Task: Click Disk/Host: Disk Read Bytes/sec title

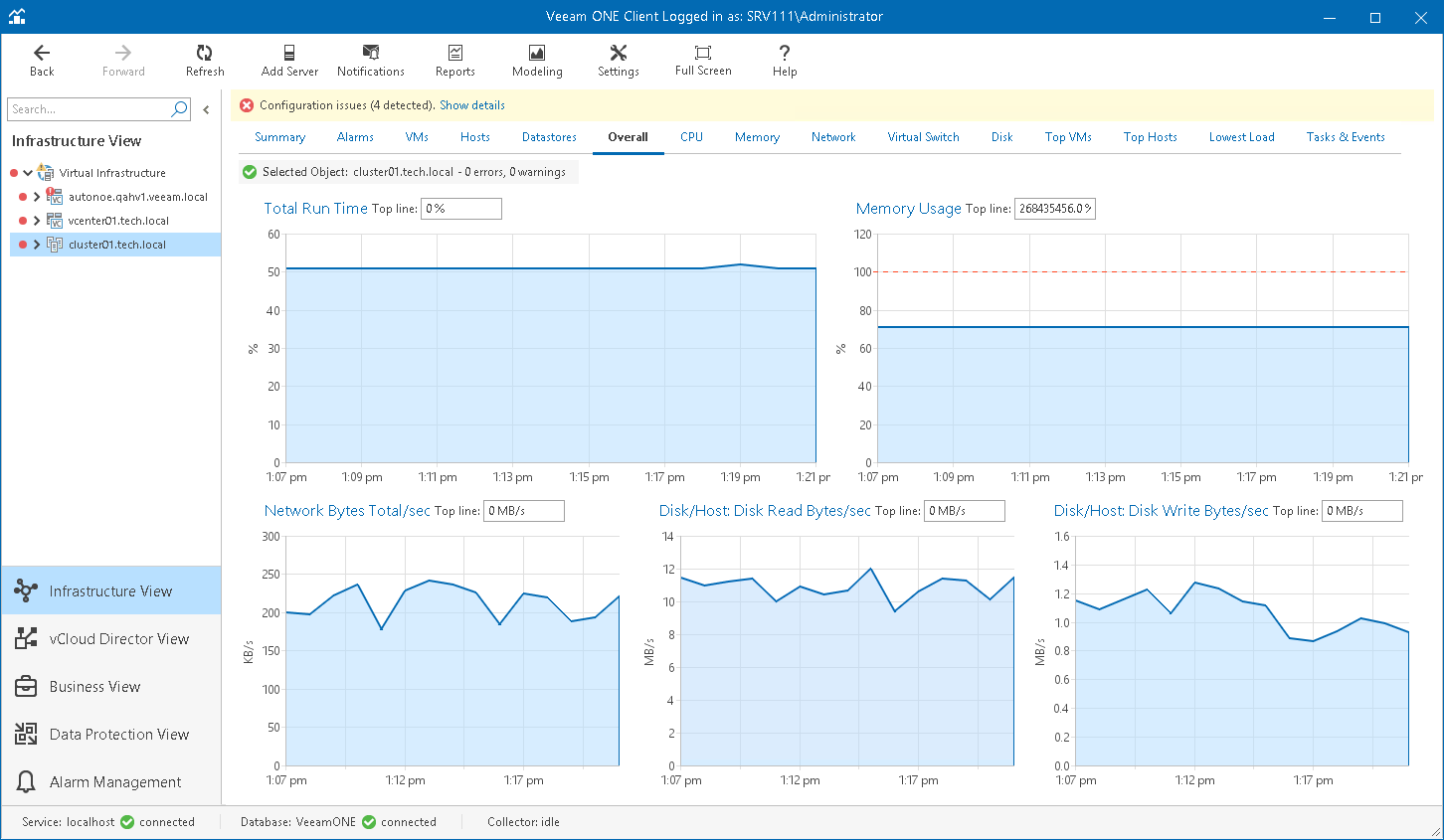Action: click(765, 511)
